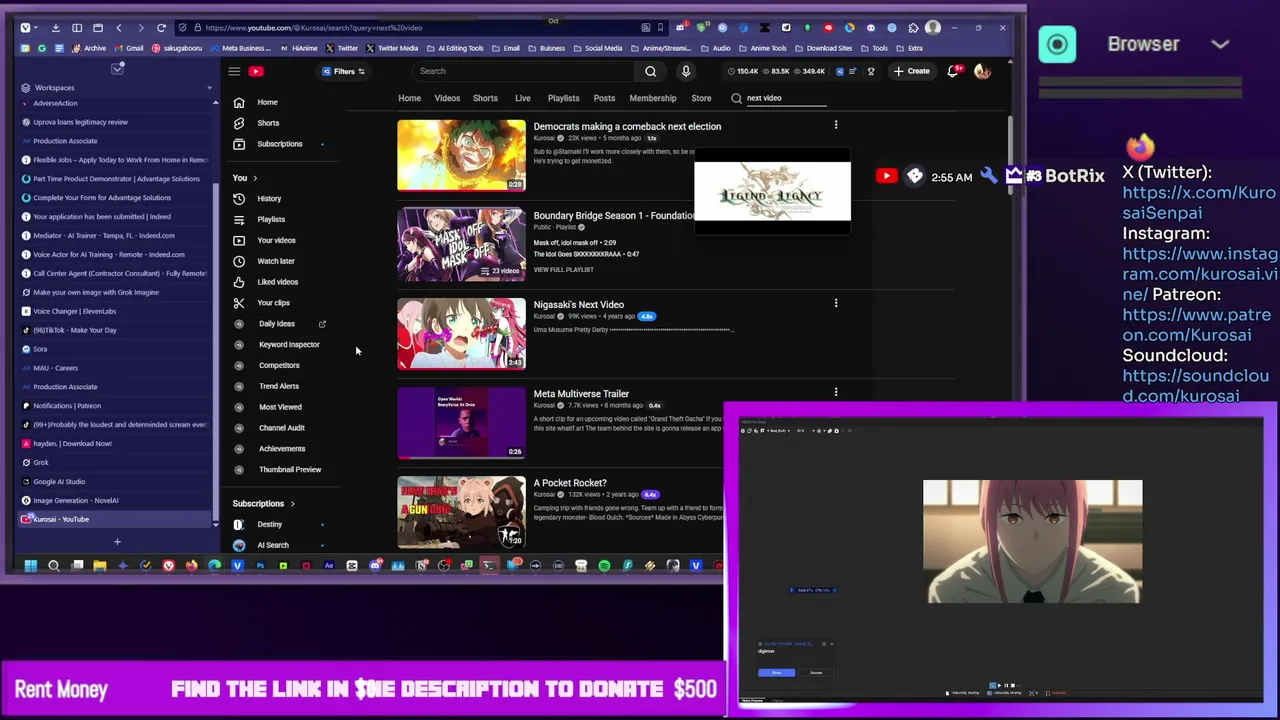Open the 'Download Sites' bookmark folder
Image resolution: width=1280 pixels, height=720 pixels.
pos(825,48)
